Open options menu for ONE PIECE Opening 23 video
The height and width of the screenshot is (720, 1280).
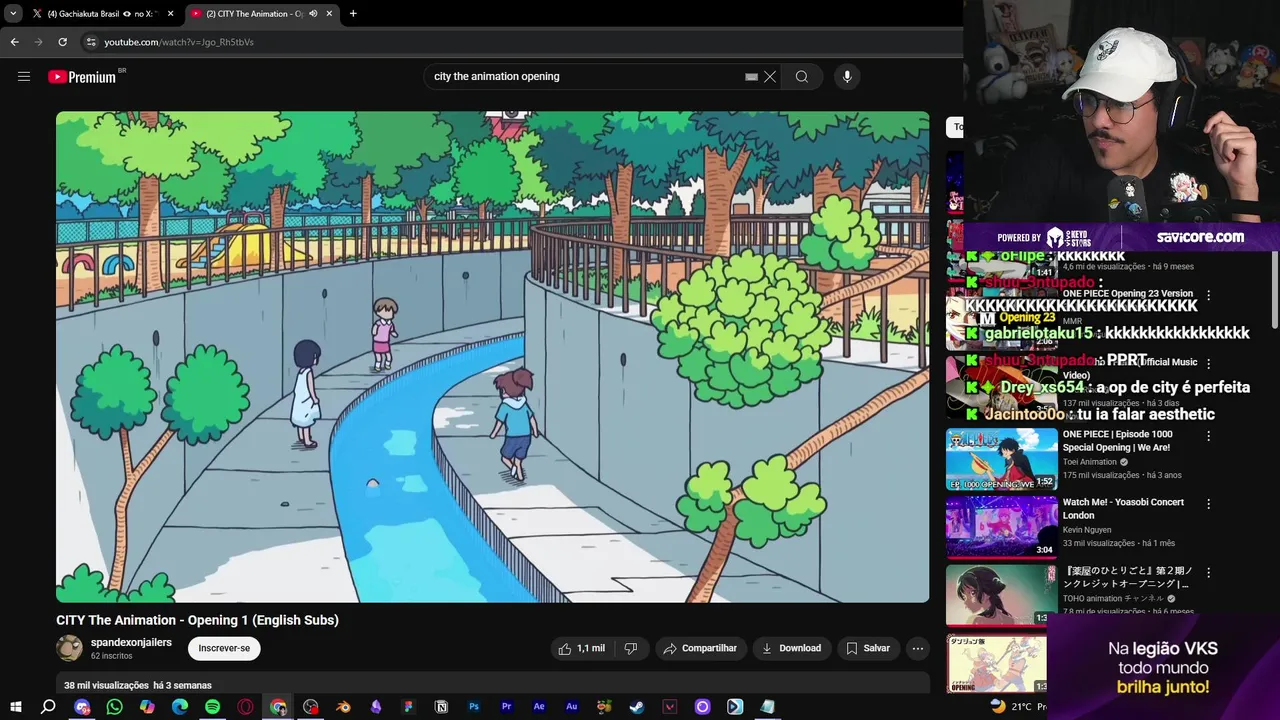tap(1208, 297)
